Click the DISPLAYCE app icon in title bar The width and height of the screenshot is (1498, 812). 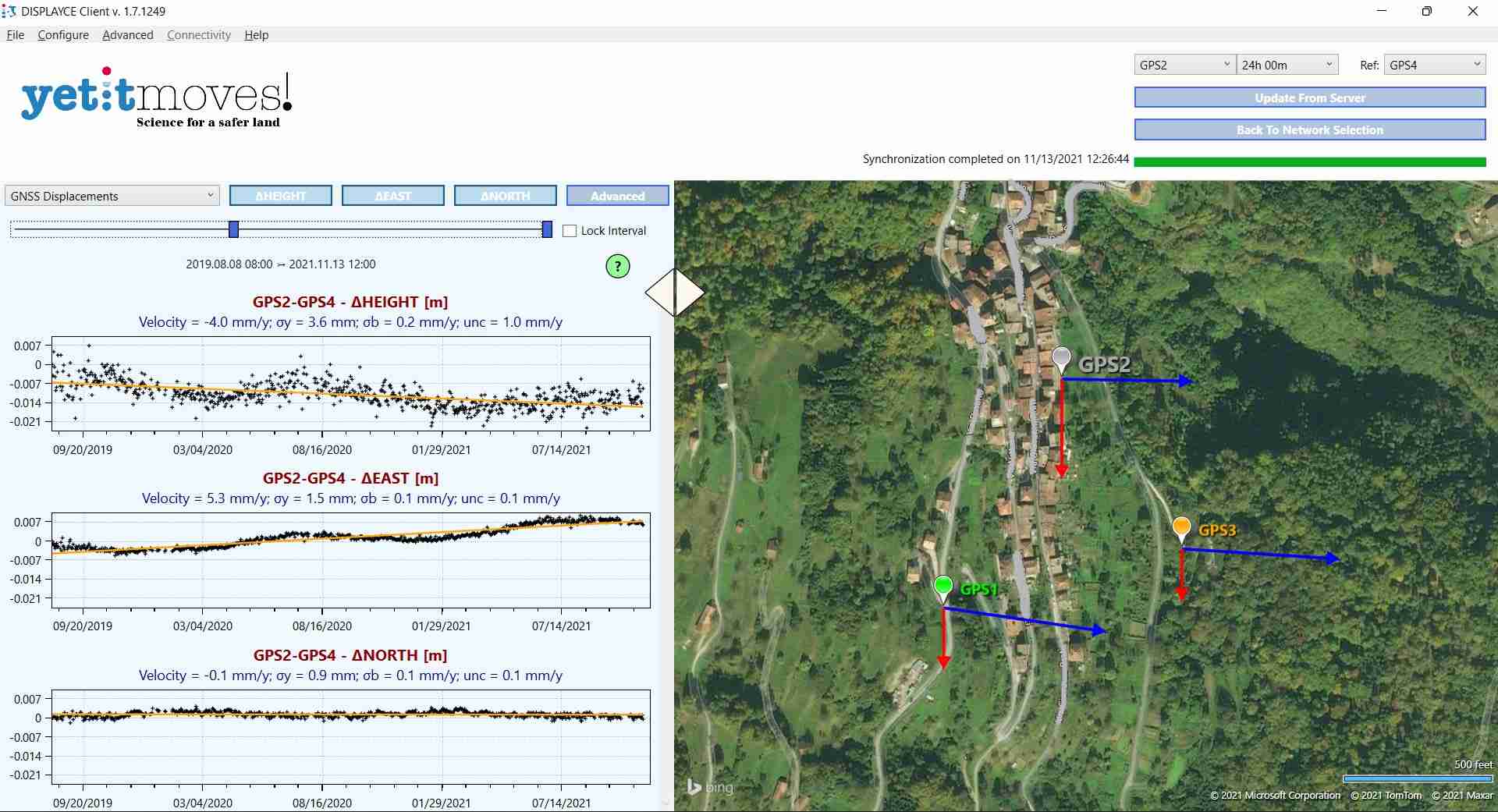point(9,11)
